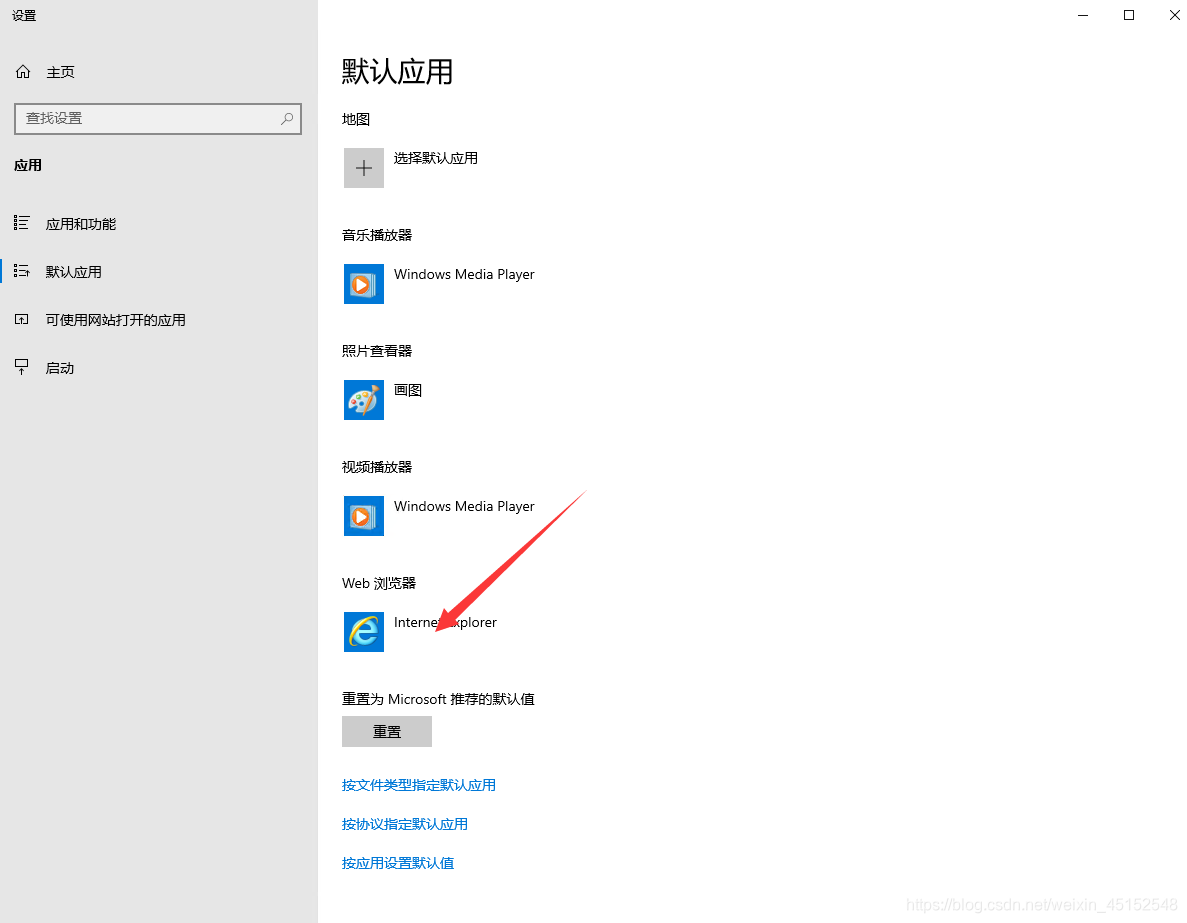Open 可使用网站打开的应用 section
This screenshot has width=1187, height=923.
point(115,320)
